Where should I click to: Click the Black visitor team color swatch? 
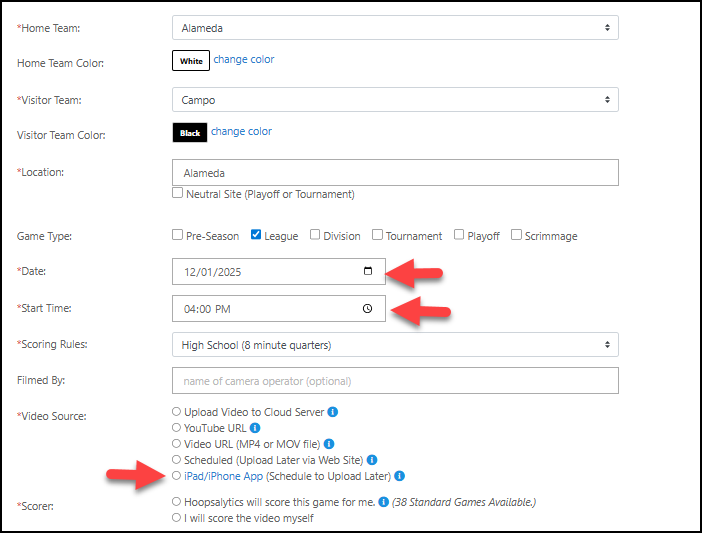[190, 133]
